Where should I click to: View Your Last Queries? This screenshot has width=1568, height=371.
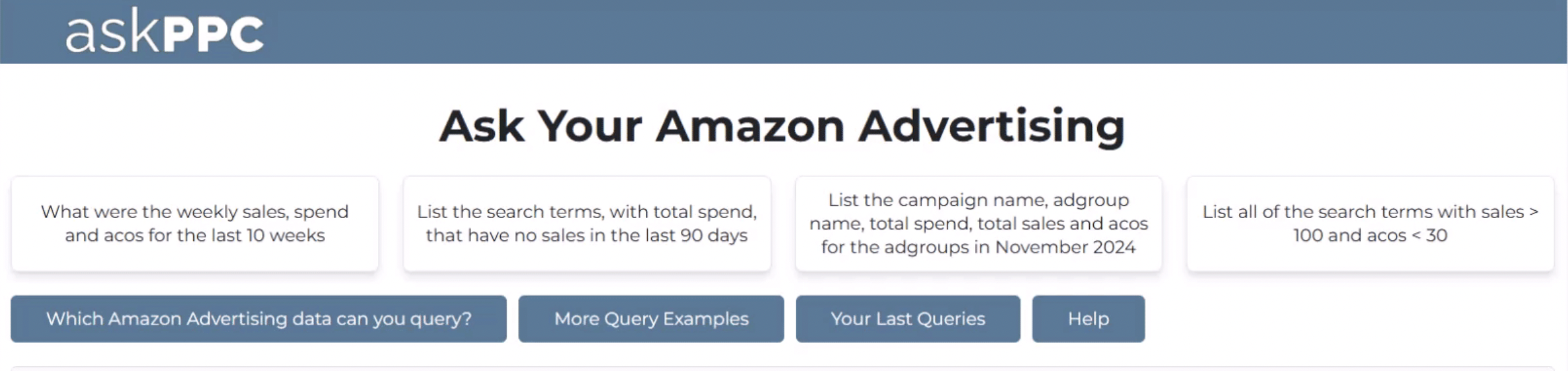[908, 319]
